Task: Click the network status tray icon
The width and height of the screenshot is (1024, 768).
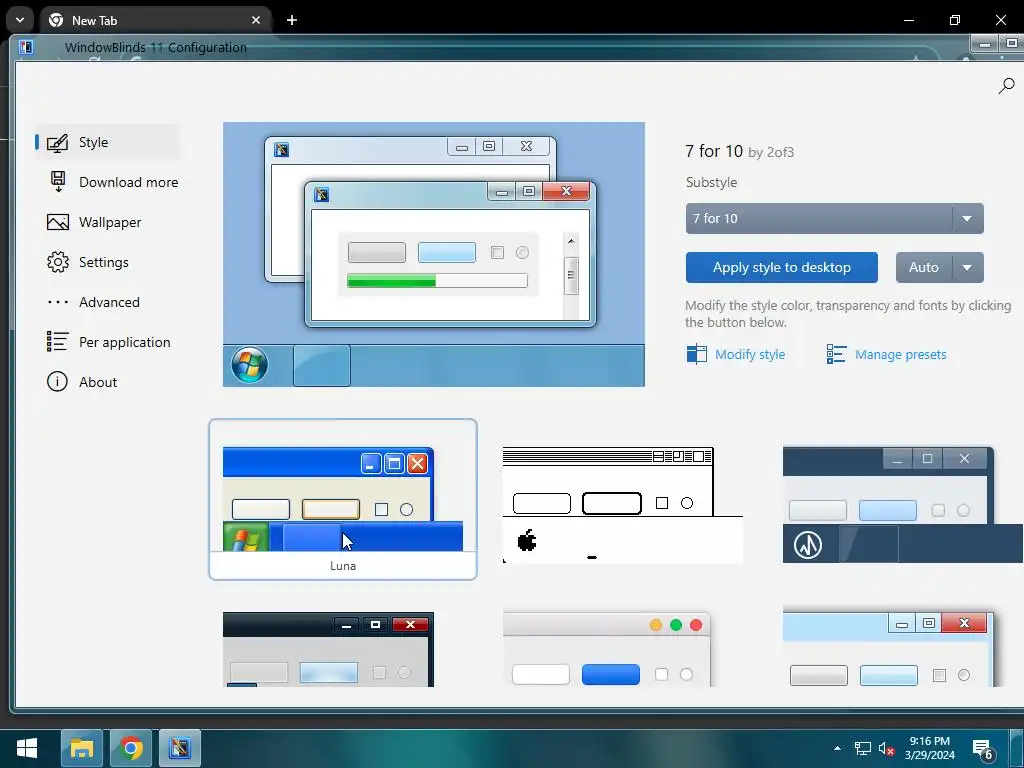Action: 863,748
